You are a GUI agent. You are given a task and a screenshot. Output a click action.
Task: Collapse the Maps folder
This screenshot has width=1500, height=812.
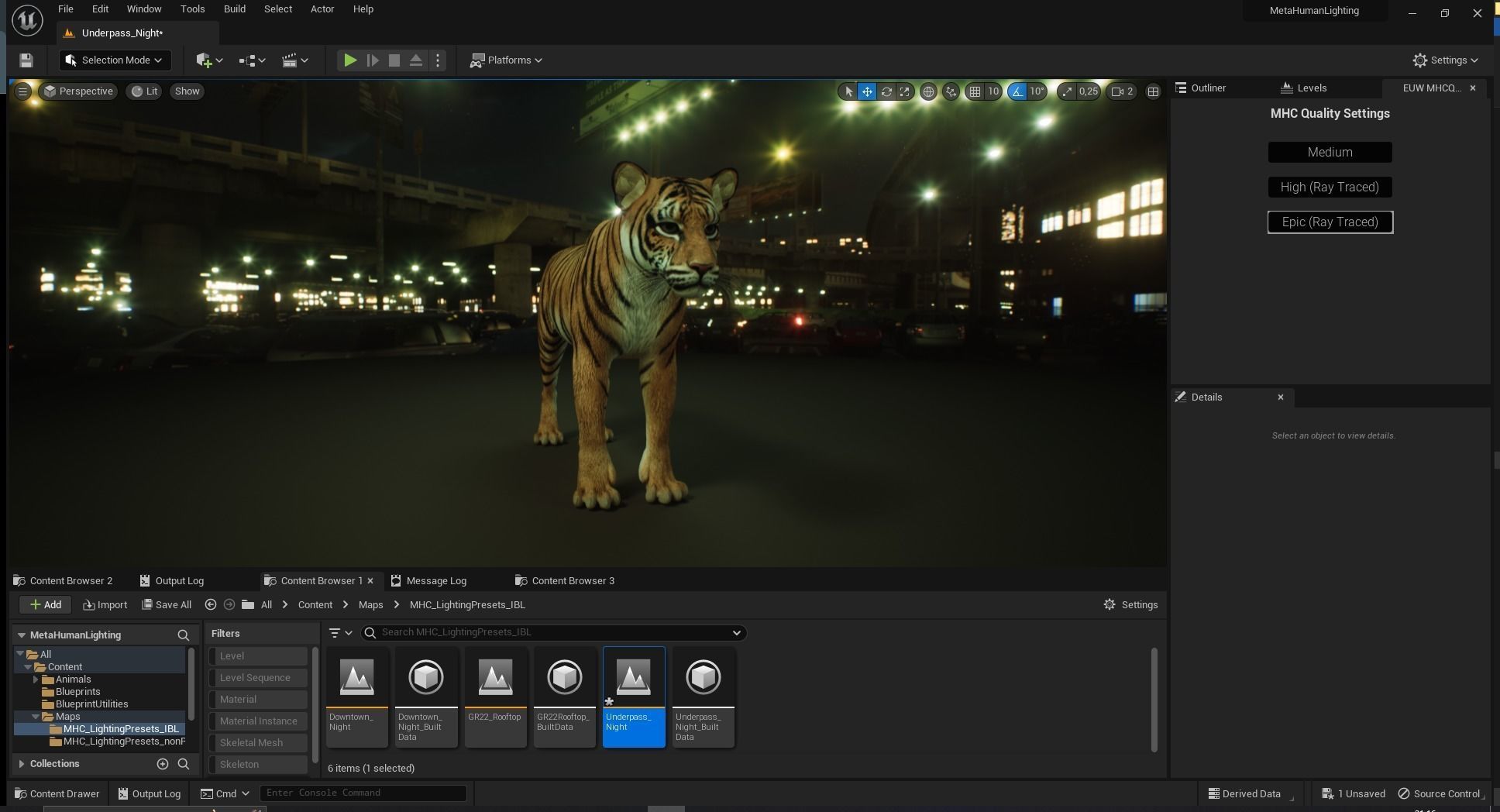click(36, 717)
